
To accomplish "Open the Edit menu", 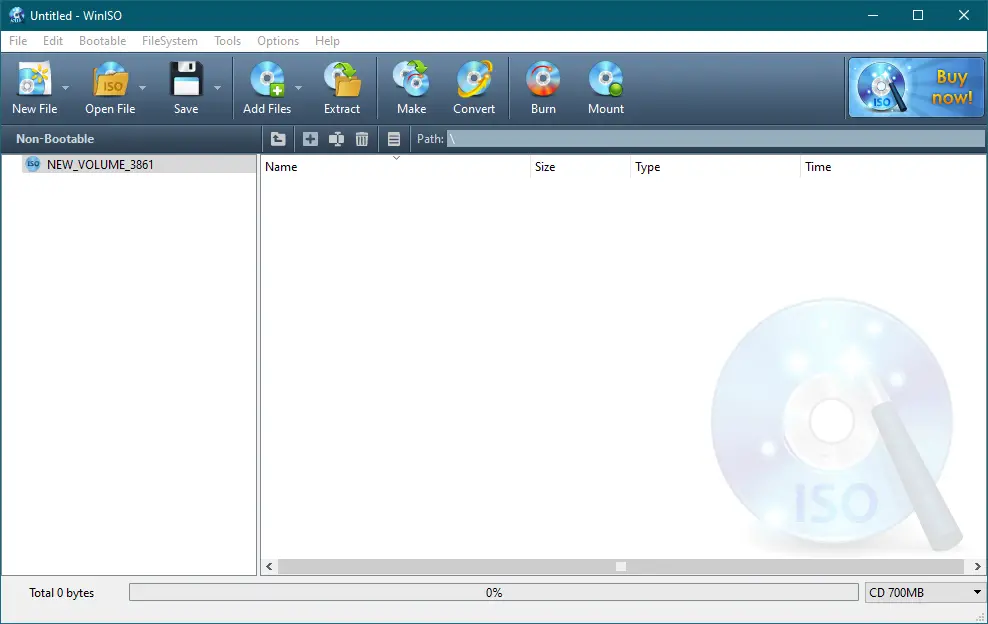I will [x=53, y=41].
